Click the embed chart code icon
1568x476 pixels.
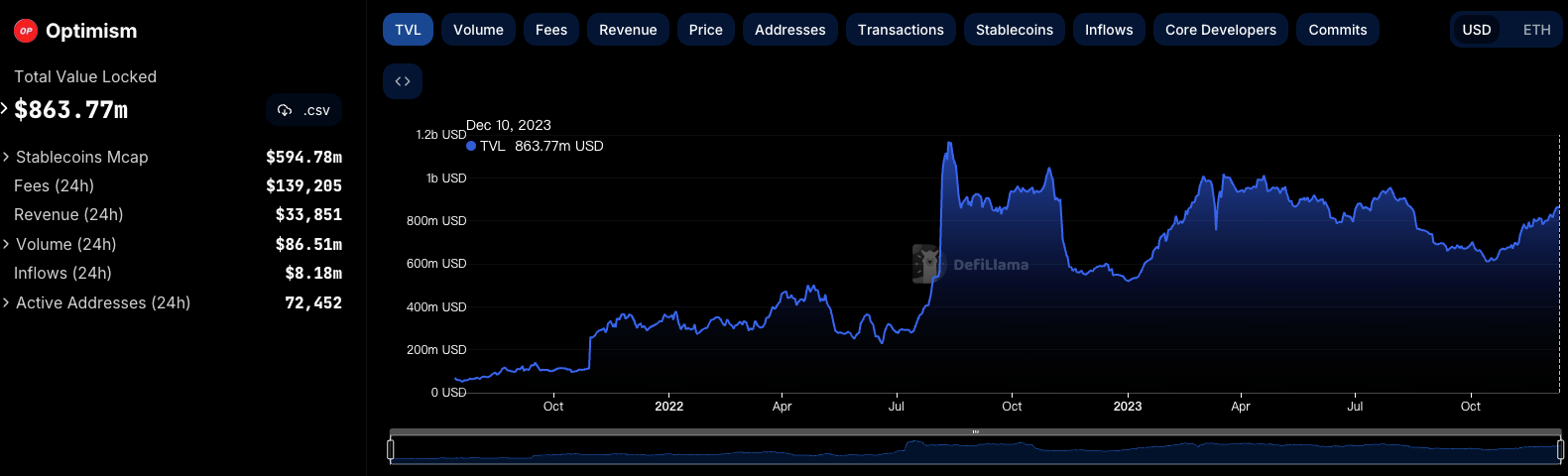point(403,81)
